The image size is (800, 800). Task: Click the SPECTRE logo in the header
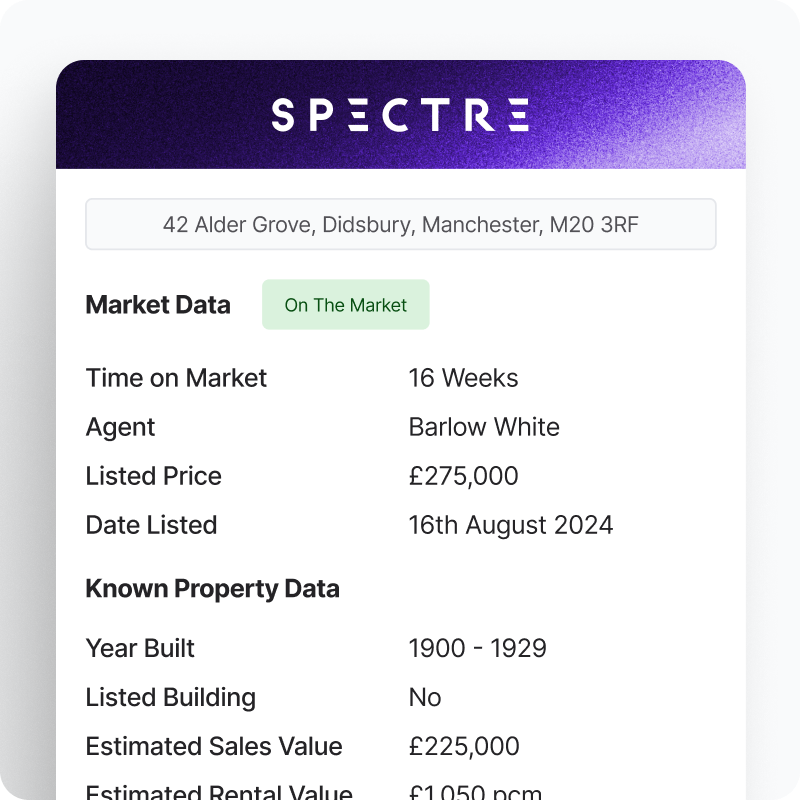point(400,115)
